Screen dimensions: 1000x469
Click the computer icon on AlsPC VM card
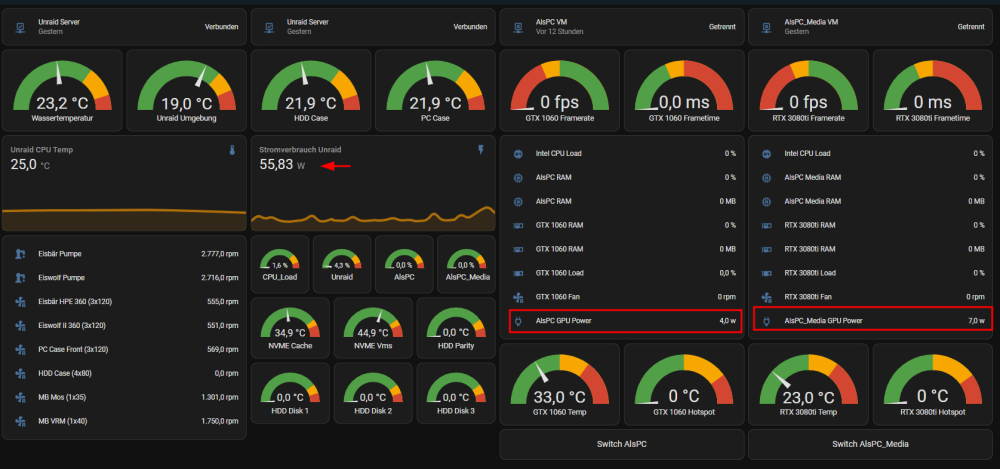click(x=518, y=27)
